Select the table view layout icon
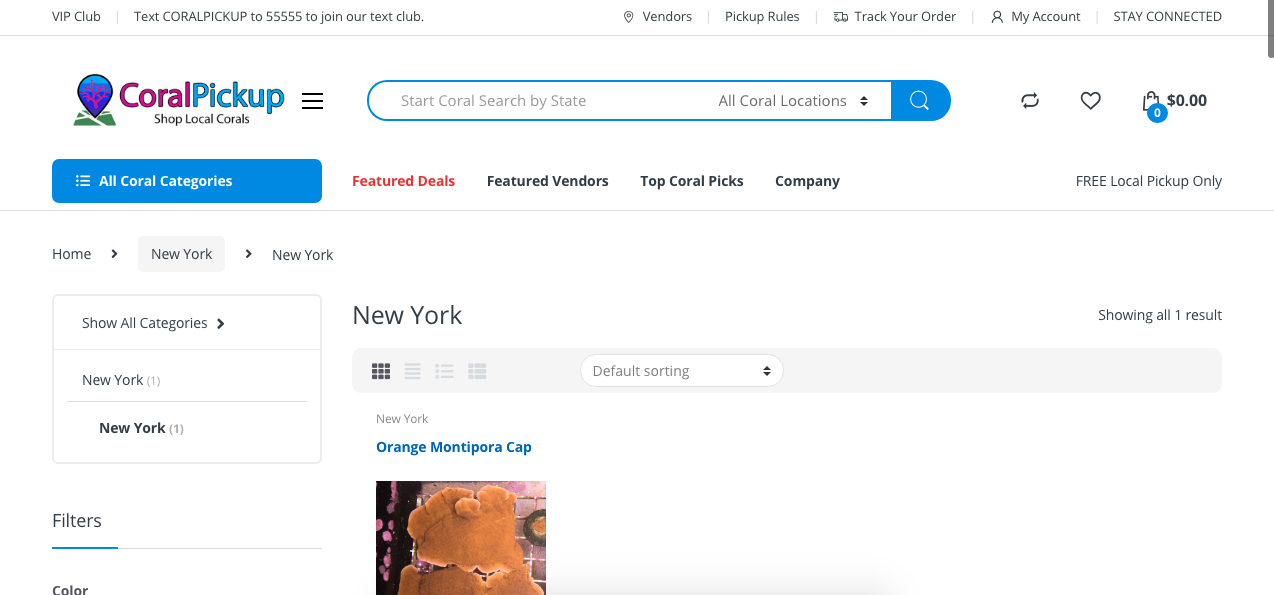 click(477, 371)
